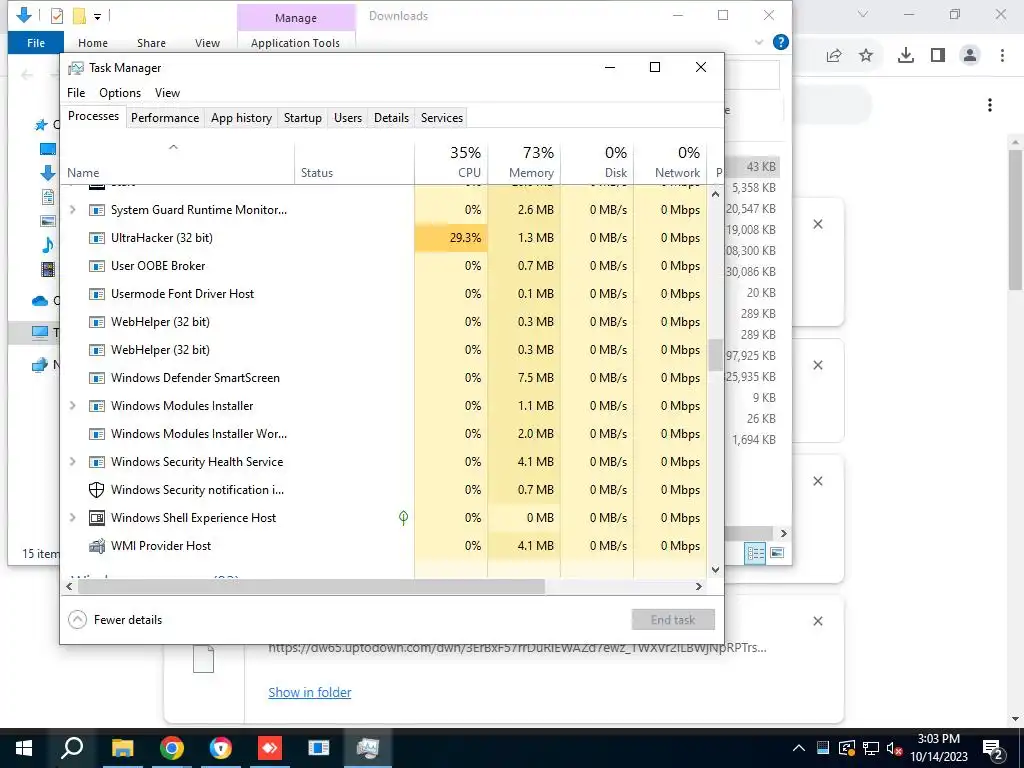Screen dimensions: 1024x768
Task: Open File Explorer from taskbar
Action: tap(122, 748)
